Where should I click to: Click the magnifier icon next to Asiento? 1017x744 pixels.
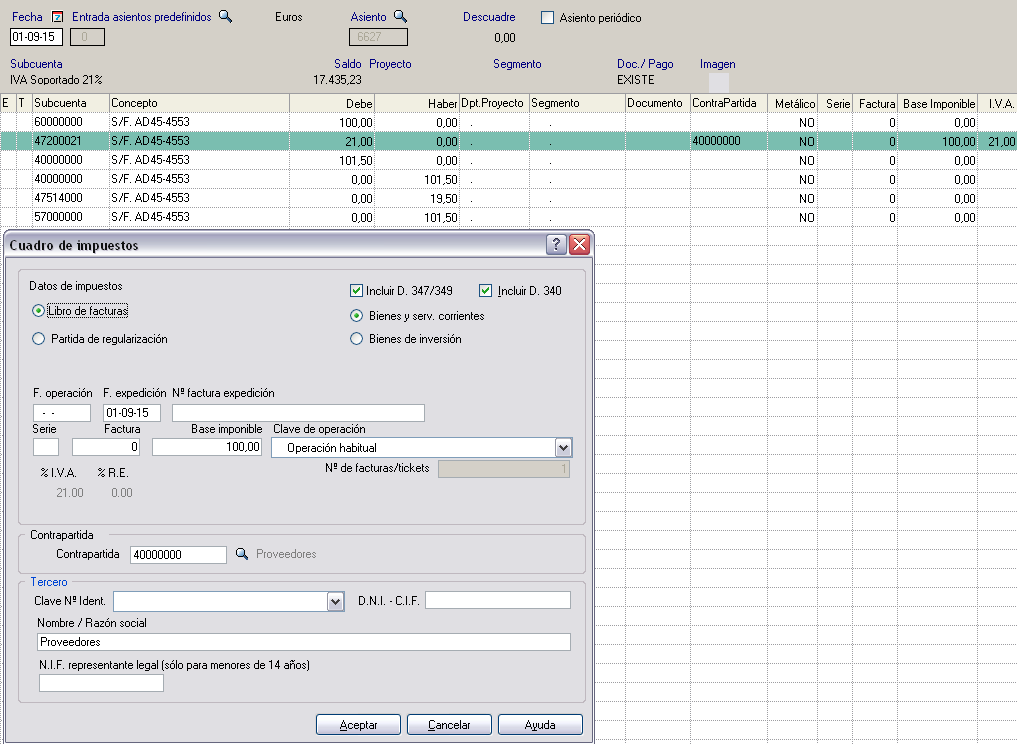click(x=400, y=17)
